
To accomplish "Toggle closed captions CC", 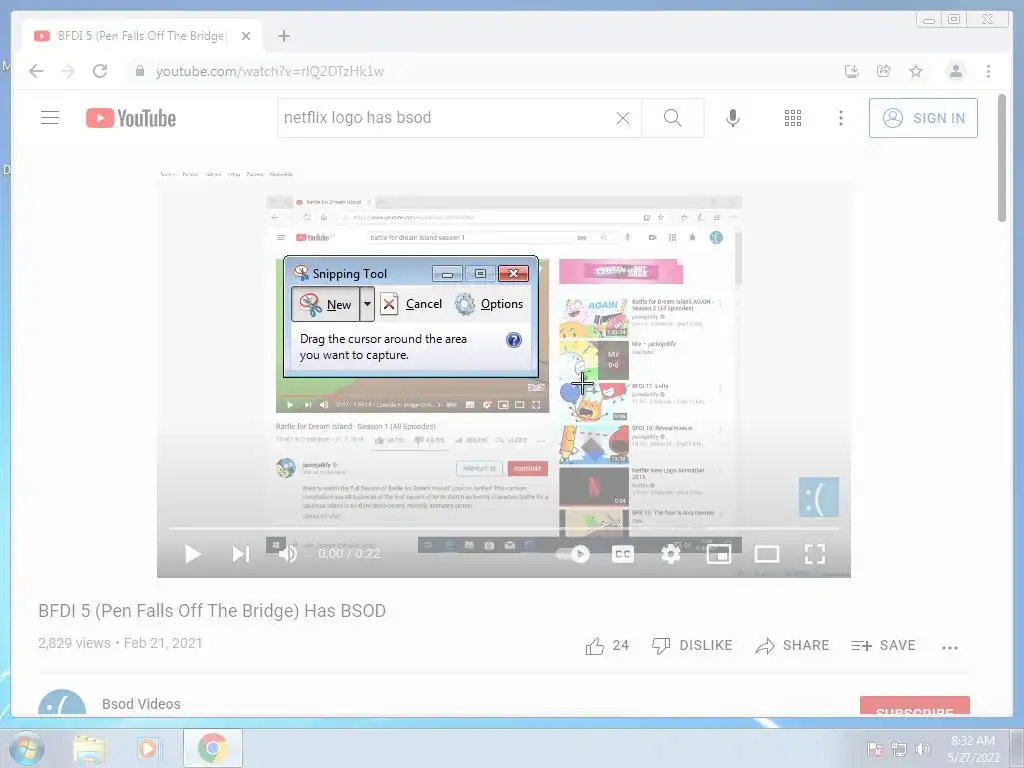I will pos(623,554).
